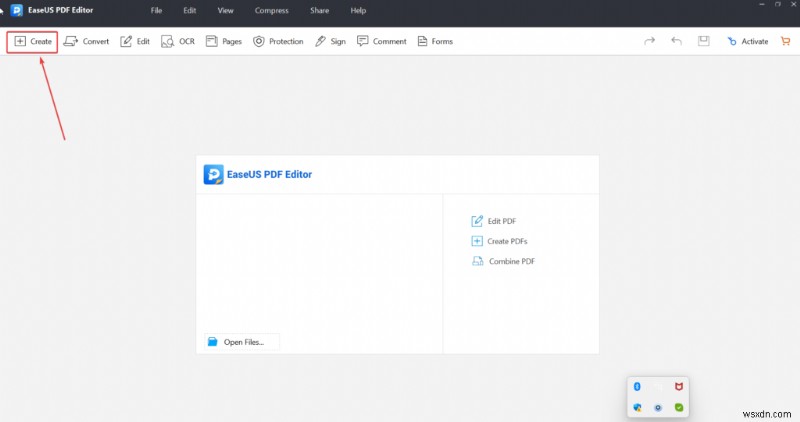
Task: Click the Activate button
Action: point(748,41)
